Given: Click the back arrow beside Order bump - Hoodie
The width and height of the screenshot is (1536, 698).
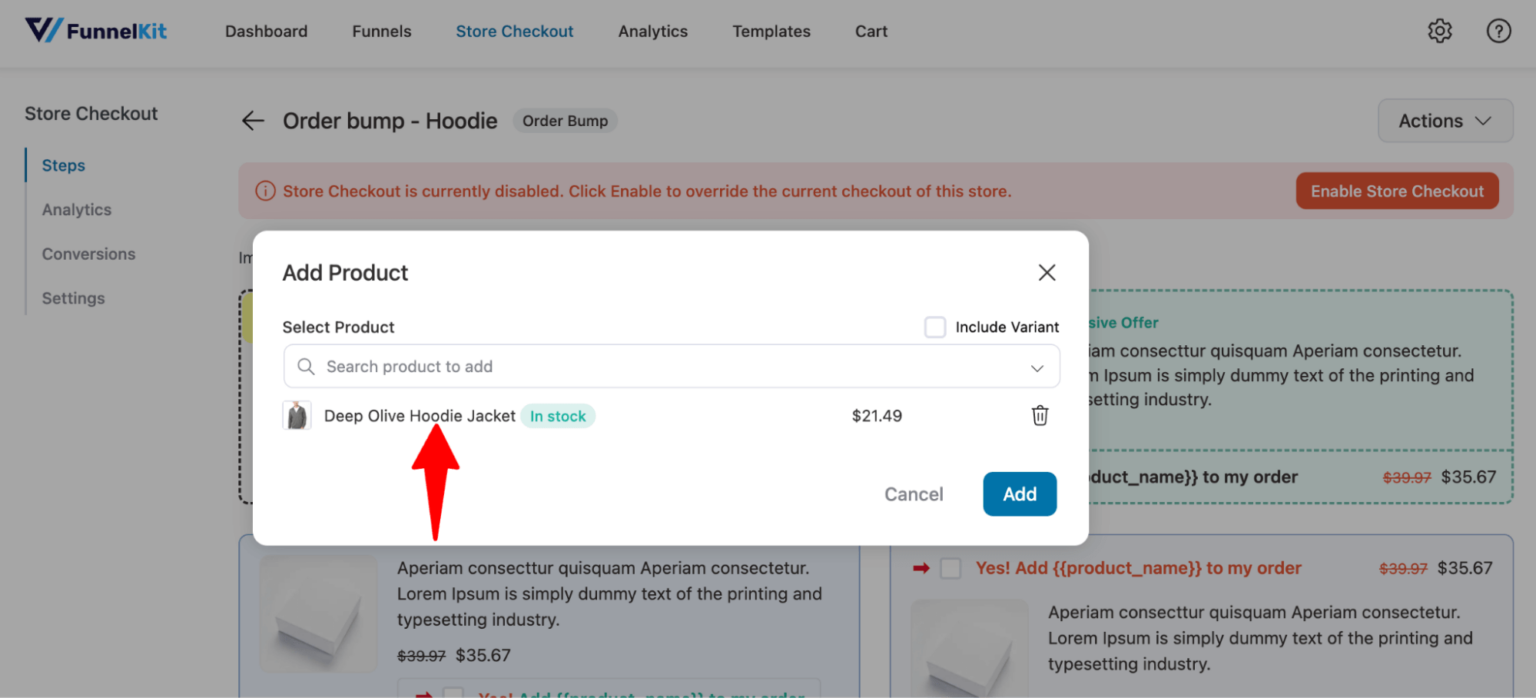Looking at the screenshot, I should 252,120.
